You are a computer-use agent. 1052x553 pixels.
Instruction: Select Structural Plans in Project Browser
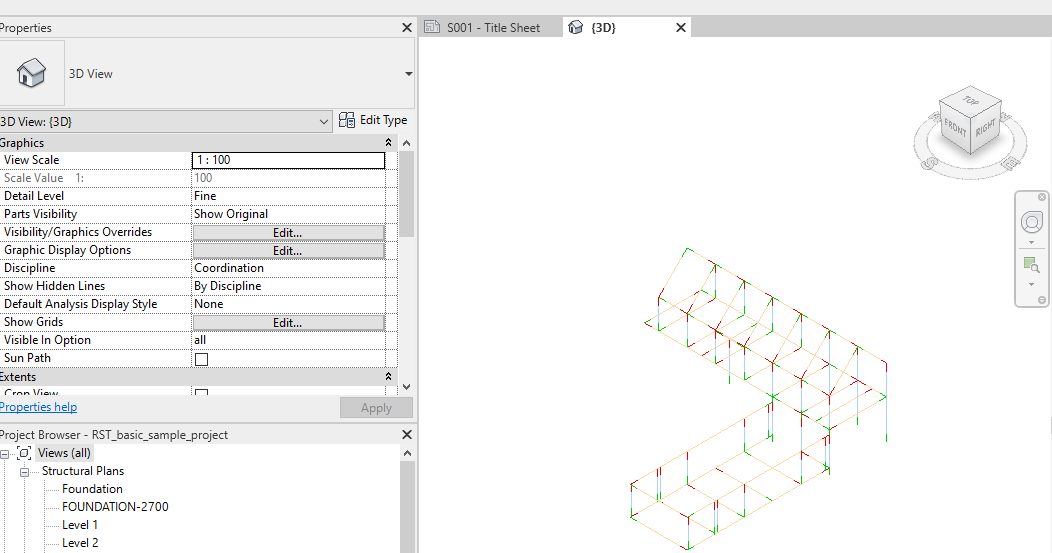tap(83, 471)
